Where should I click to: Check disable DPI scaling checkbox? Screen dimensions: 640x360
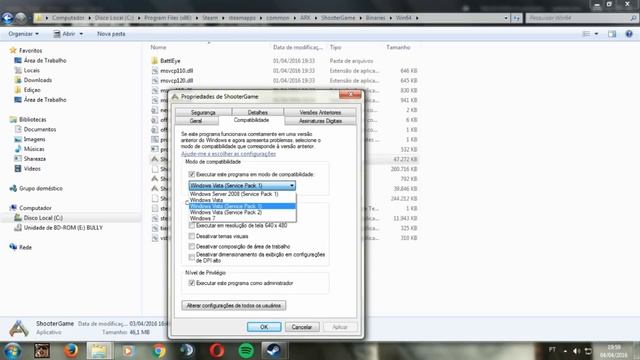[x=191, y=257]
